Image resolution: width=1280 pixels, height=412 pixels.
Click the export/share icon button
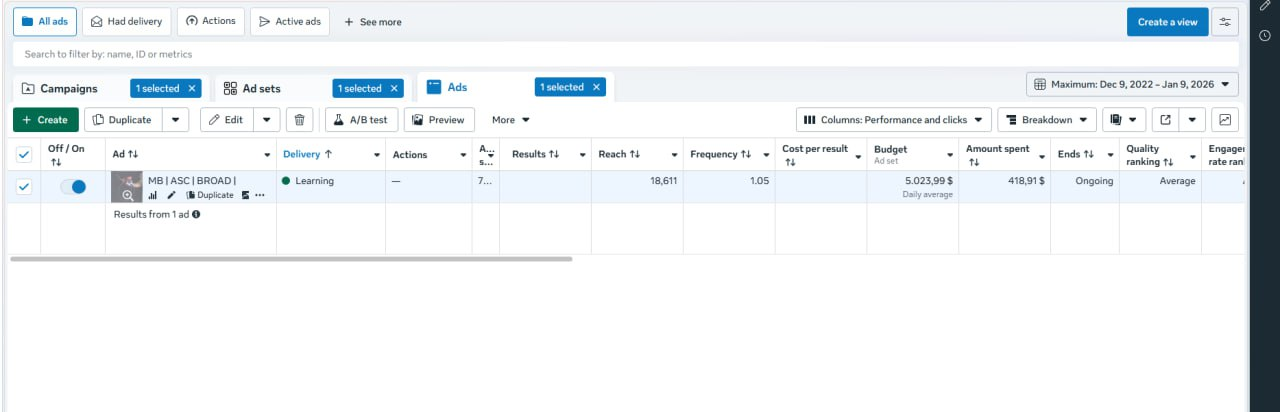(1165, 120)
